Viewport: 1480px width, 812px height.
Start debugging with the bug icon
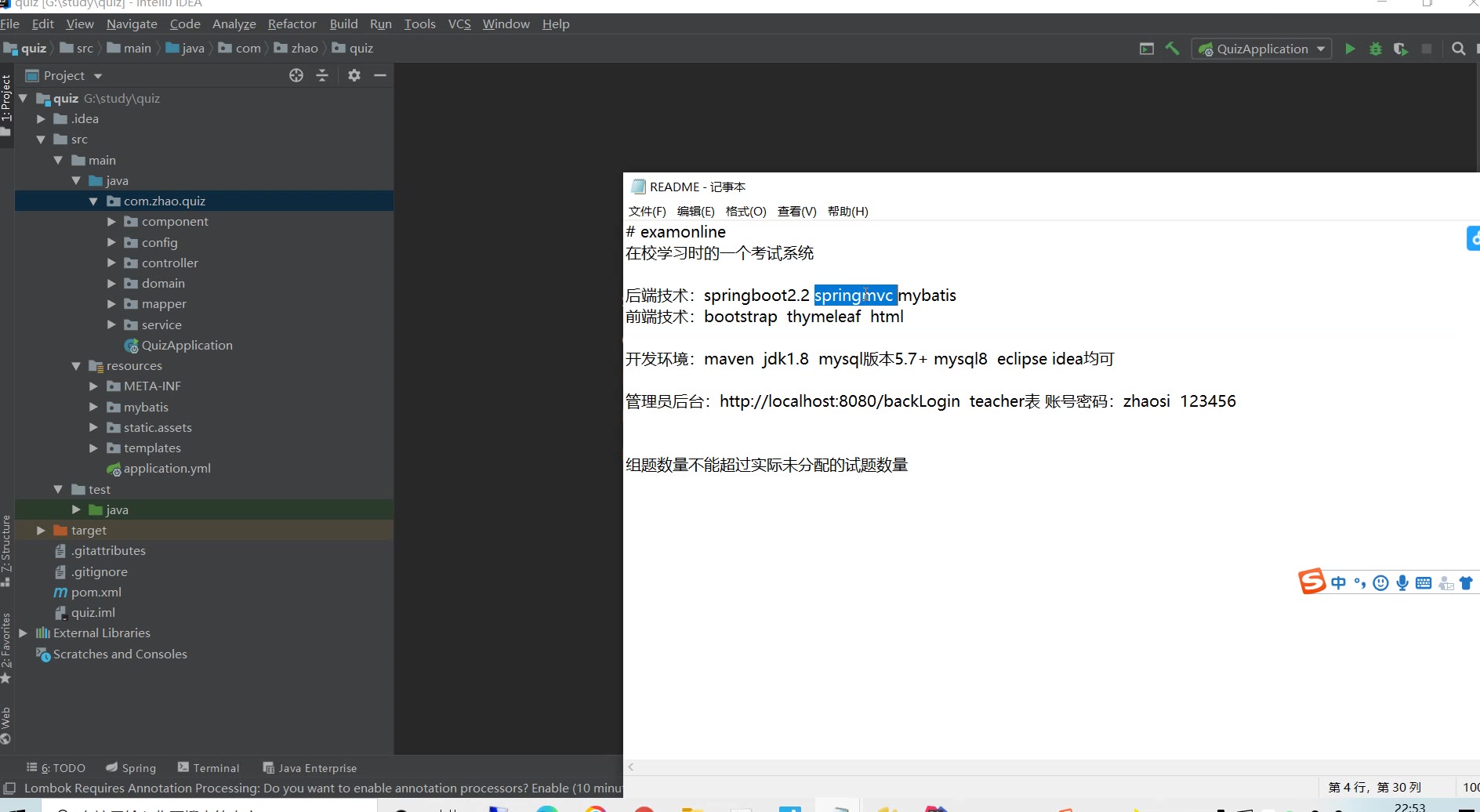pos(1375,49)
